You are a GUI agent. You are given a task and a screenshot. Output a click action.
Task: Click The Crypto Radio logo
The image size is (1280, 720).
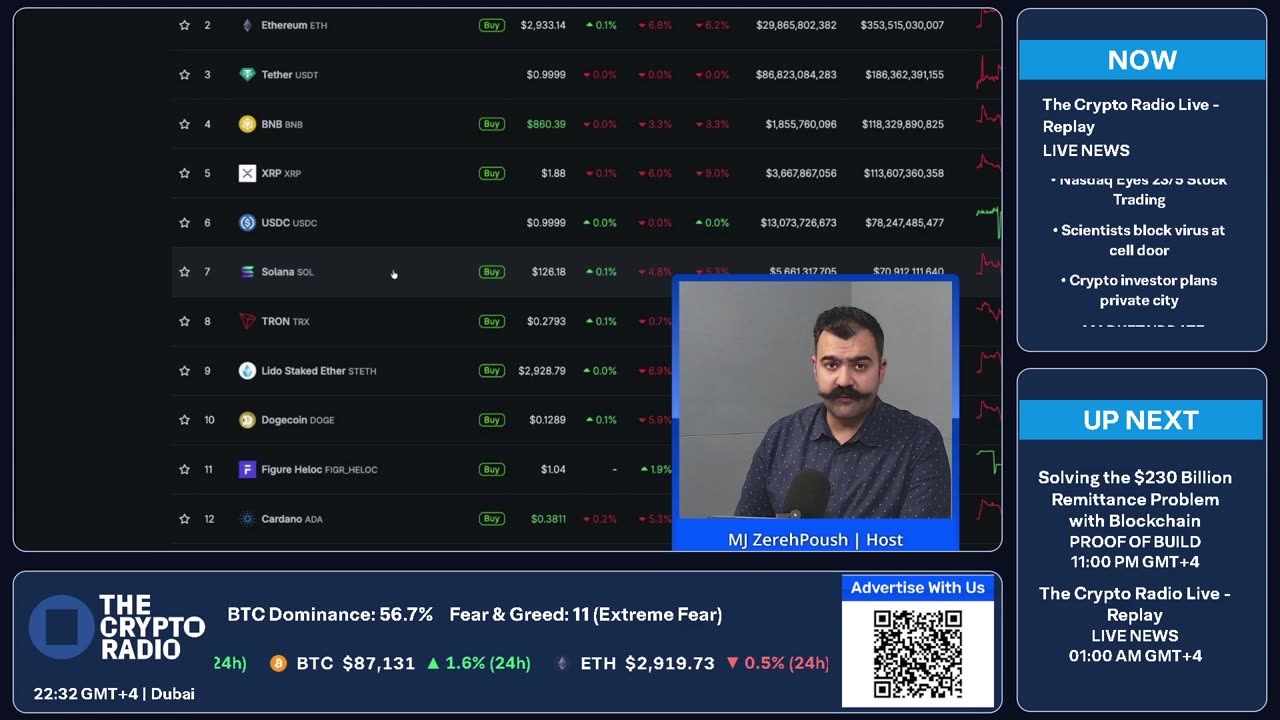[x=117, y=627]
